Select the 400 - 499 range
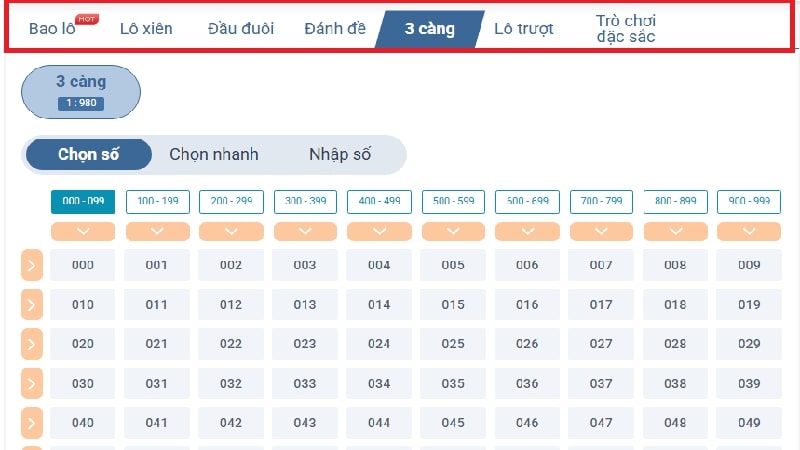The image size is (800, 450). 379,202
